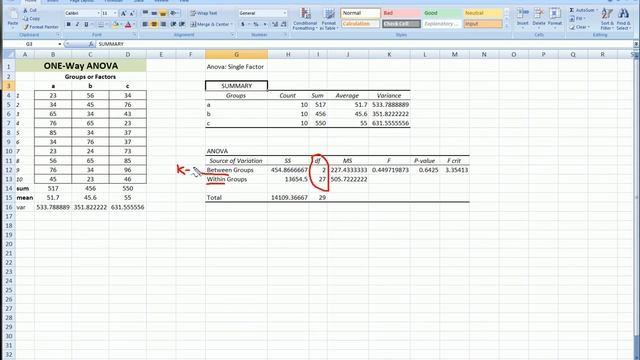The height and width of the screenshot is (360, 640).
Task: Toggle Wrap Text
Action: (204, 13)
